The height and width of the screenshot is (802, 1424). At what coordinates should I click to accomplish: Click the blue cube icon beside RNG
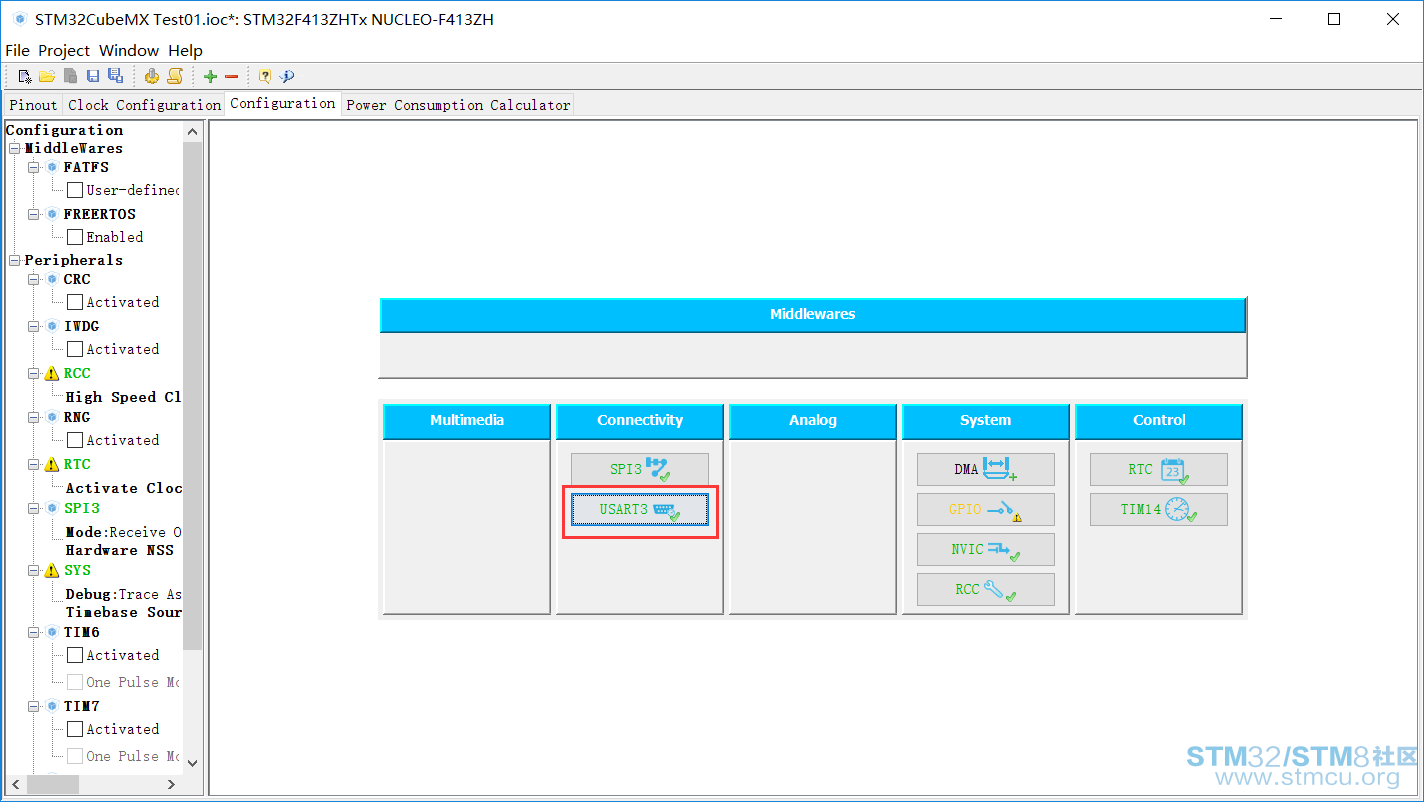click(x=52, y=417)
